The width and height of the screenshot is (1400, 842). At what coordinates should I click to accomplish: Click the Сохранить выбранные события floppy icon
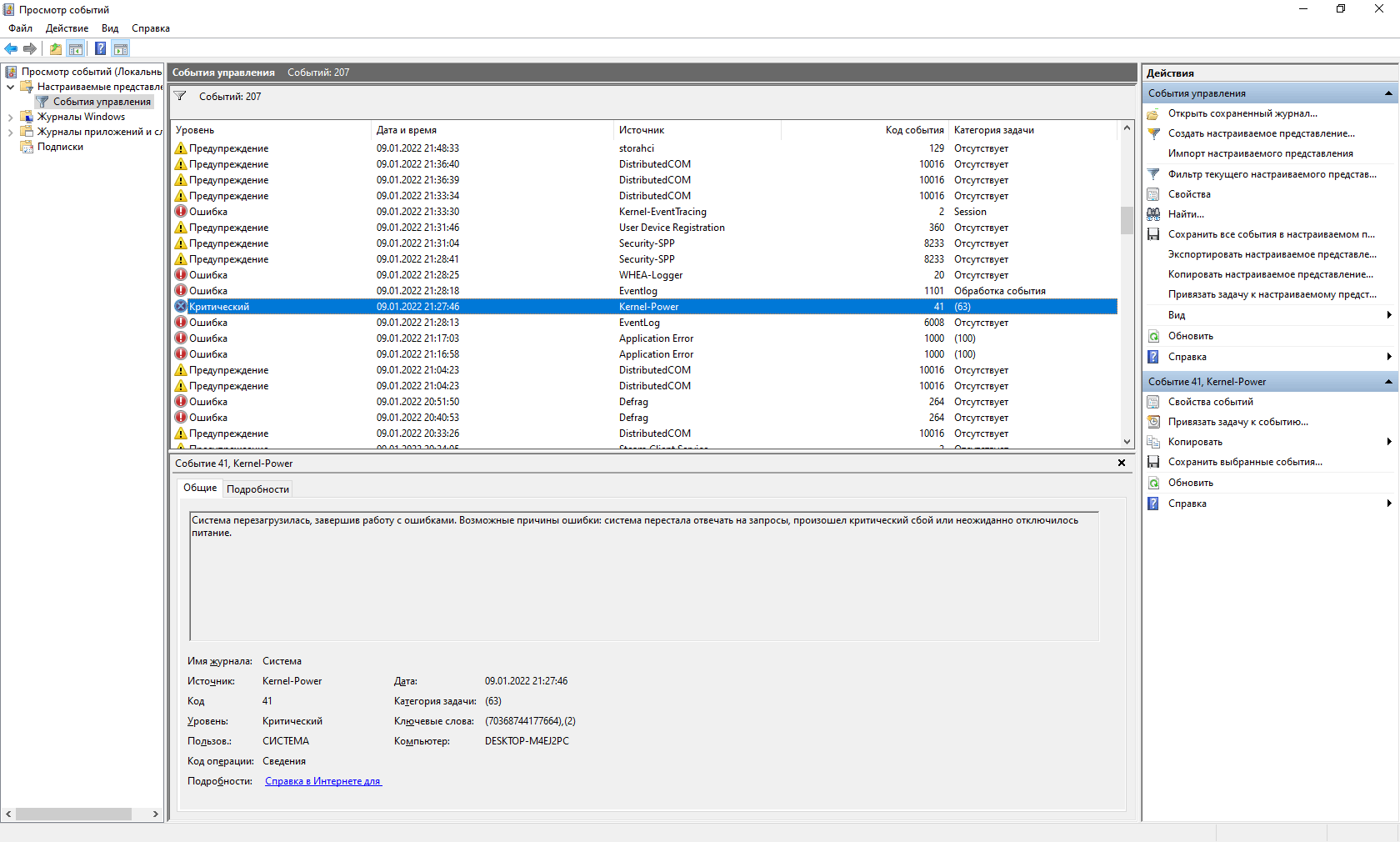(1153, 462)
